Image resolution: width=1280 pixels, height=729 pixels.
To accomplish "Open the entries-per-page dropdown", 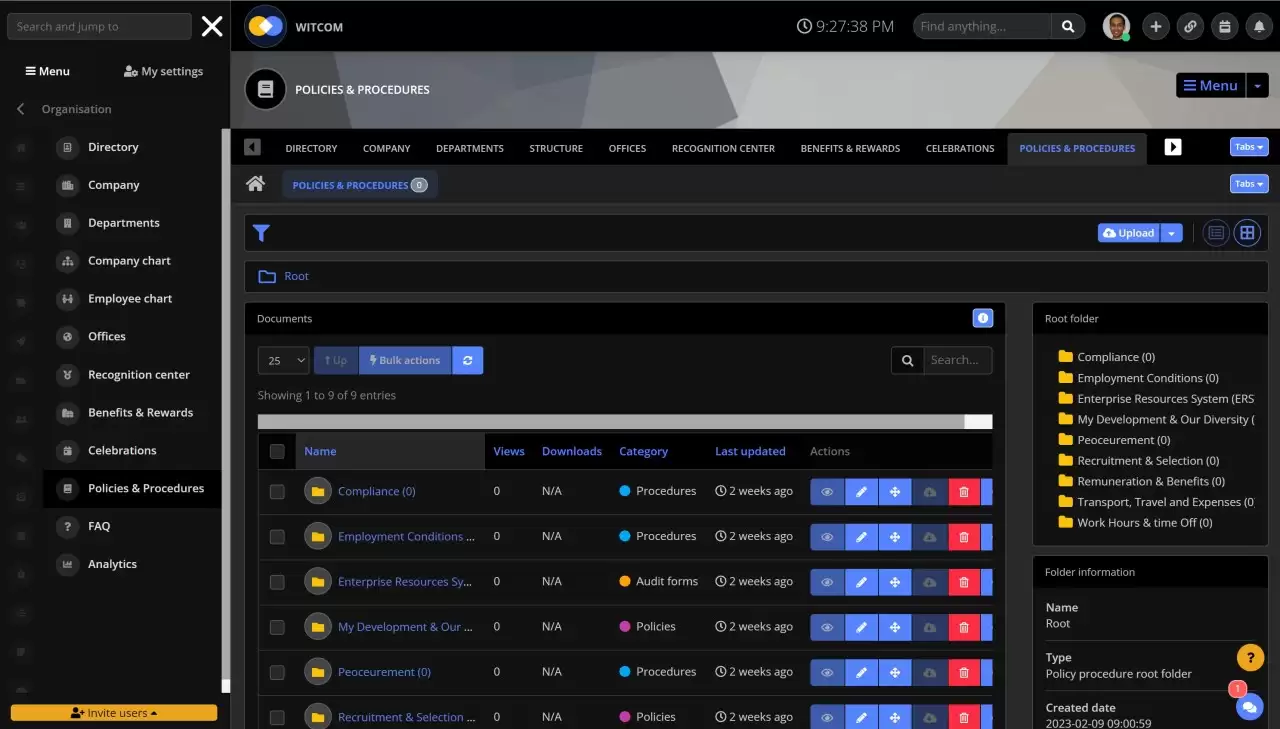I will point(283,360).
